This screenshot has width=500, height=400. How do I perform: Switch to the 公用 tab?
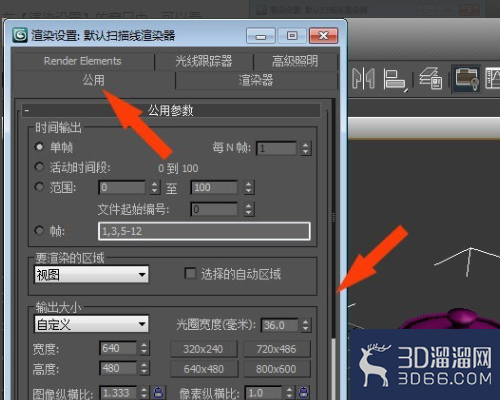(x=94, y=80)
